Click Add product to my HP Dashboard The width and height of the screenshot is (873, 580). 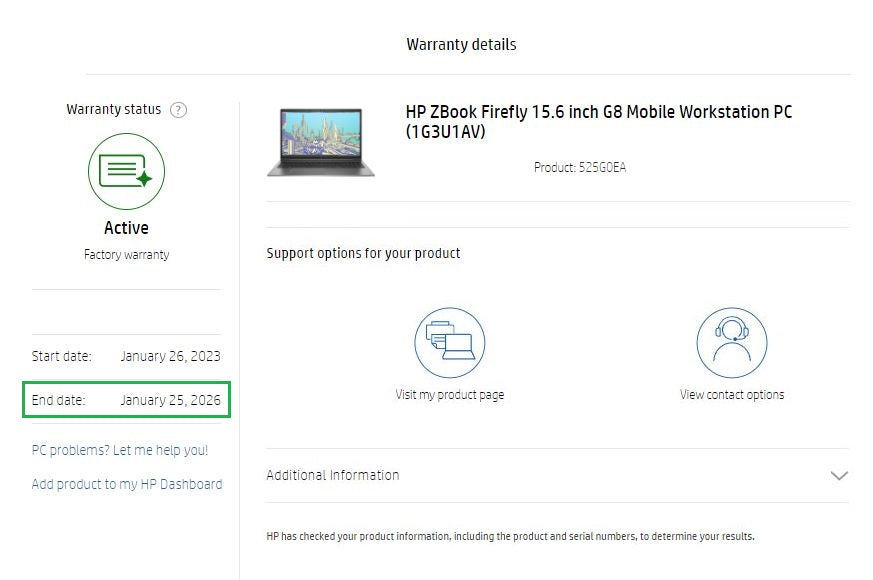[x=126, y=484]
